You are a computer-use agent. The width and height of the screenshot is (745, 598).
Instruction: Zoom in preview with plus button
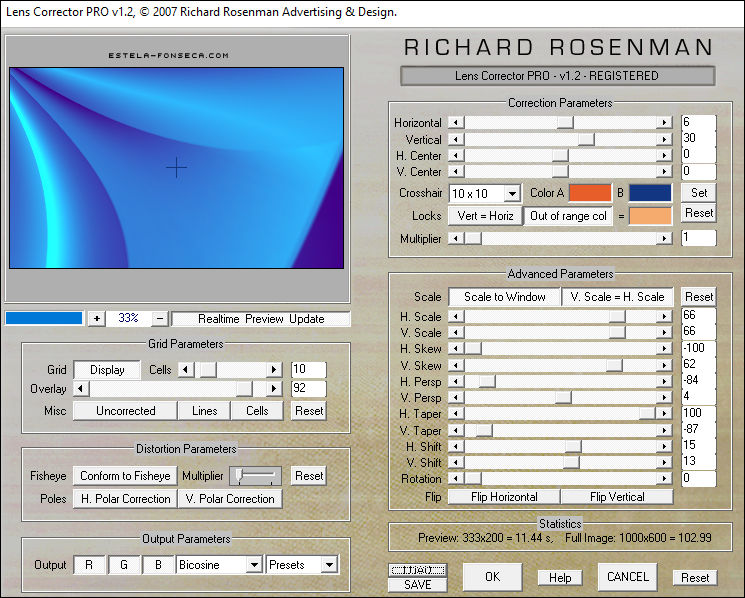[x=97, y=318]
